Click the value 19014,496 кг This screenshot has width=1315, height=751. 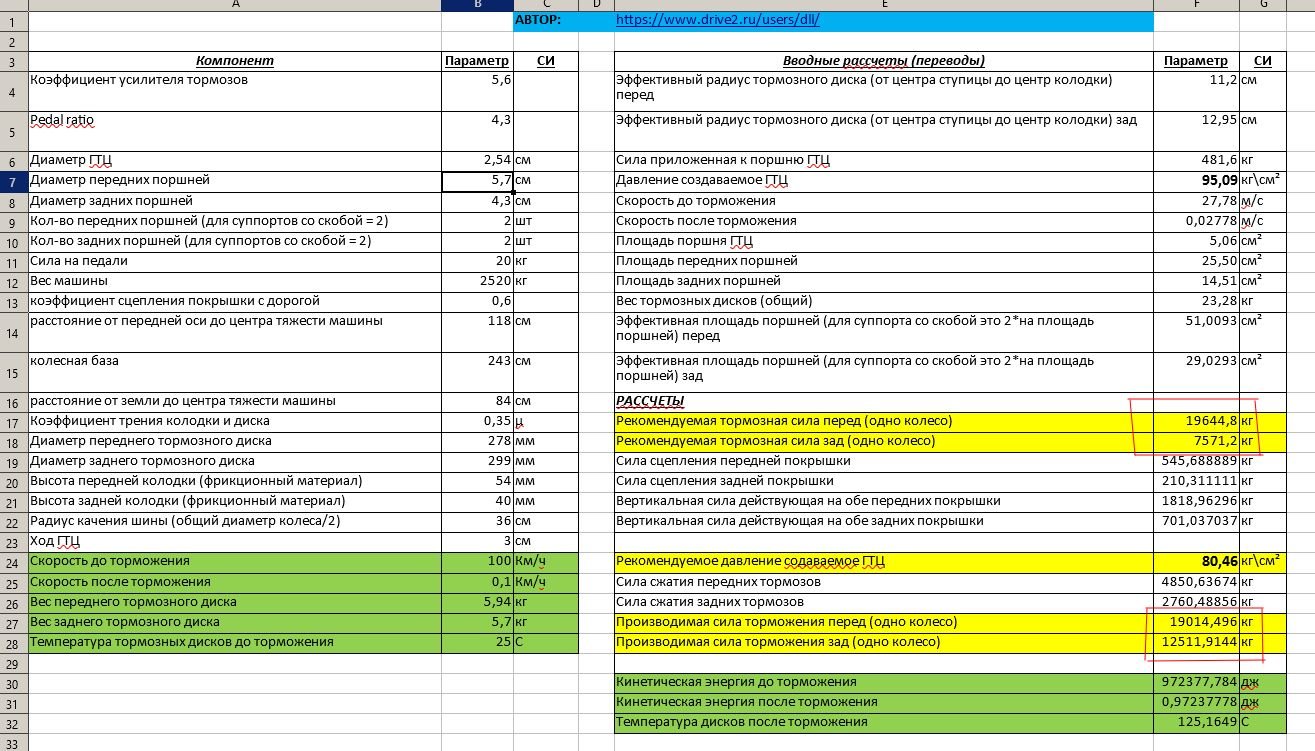coord(1196,622)
